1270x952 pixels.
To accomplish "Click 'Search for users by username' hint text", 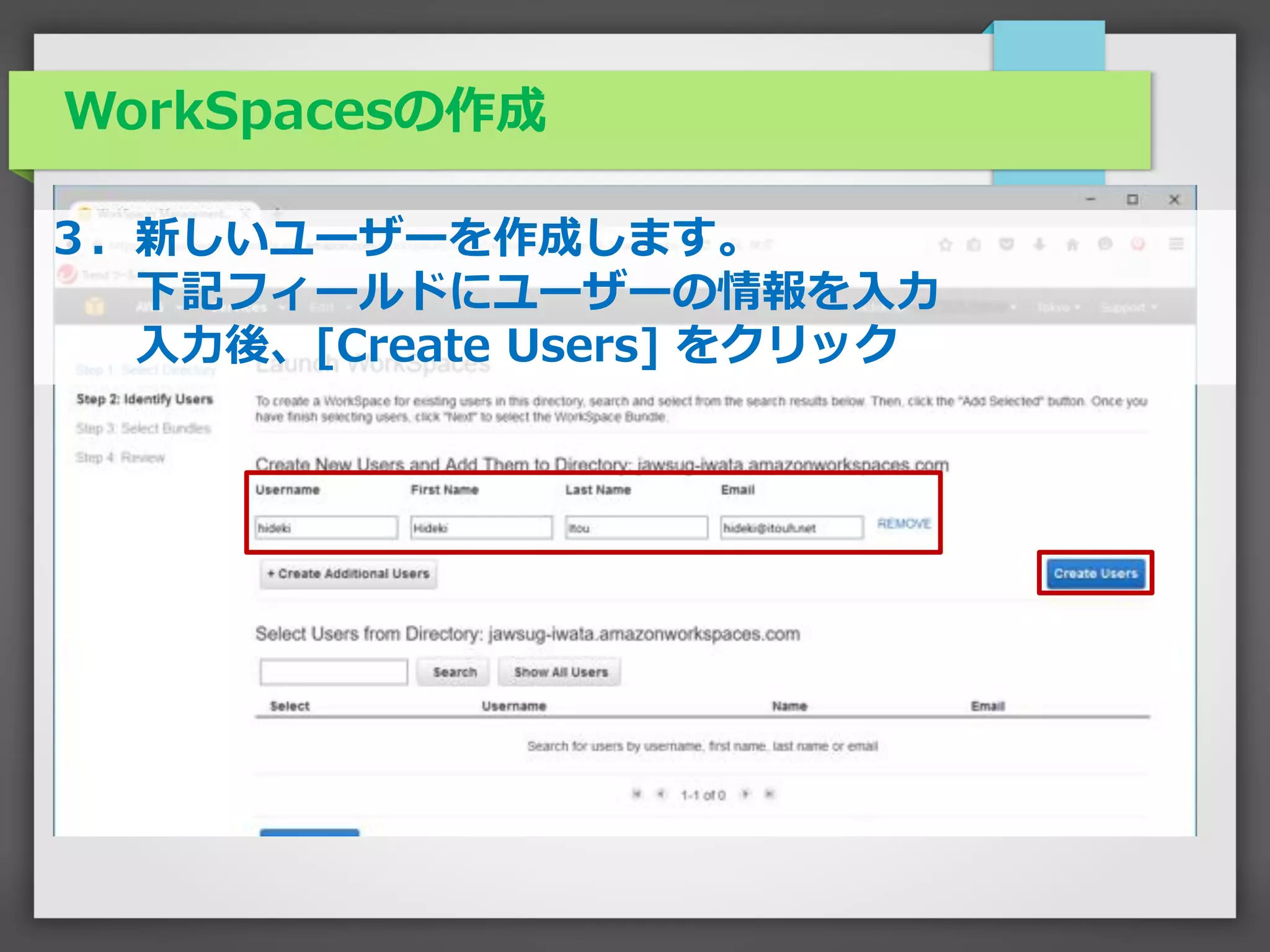I will point(703,746).
